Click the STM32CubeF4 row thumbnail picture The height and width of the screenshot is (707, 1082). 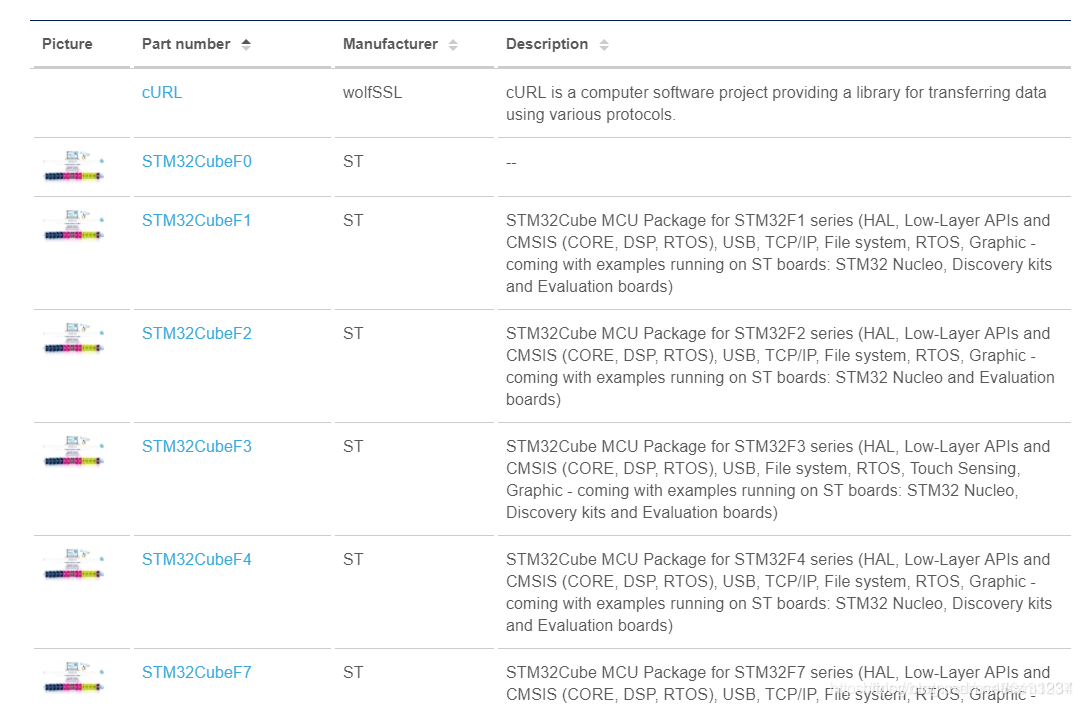pos(74,565)
